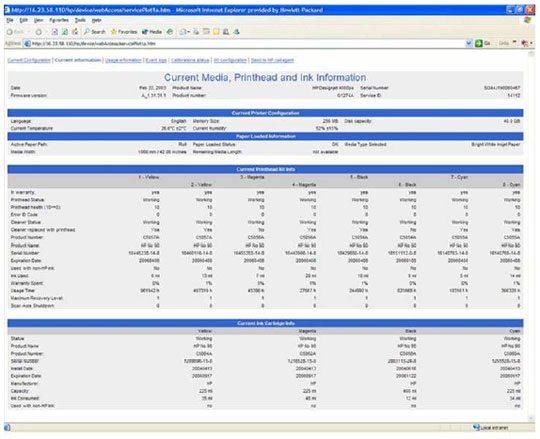Open the Tools menu
The width and height of the screenshot is (540, 439).
pos(80,20)
